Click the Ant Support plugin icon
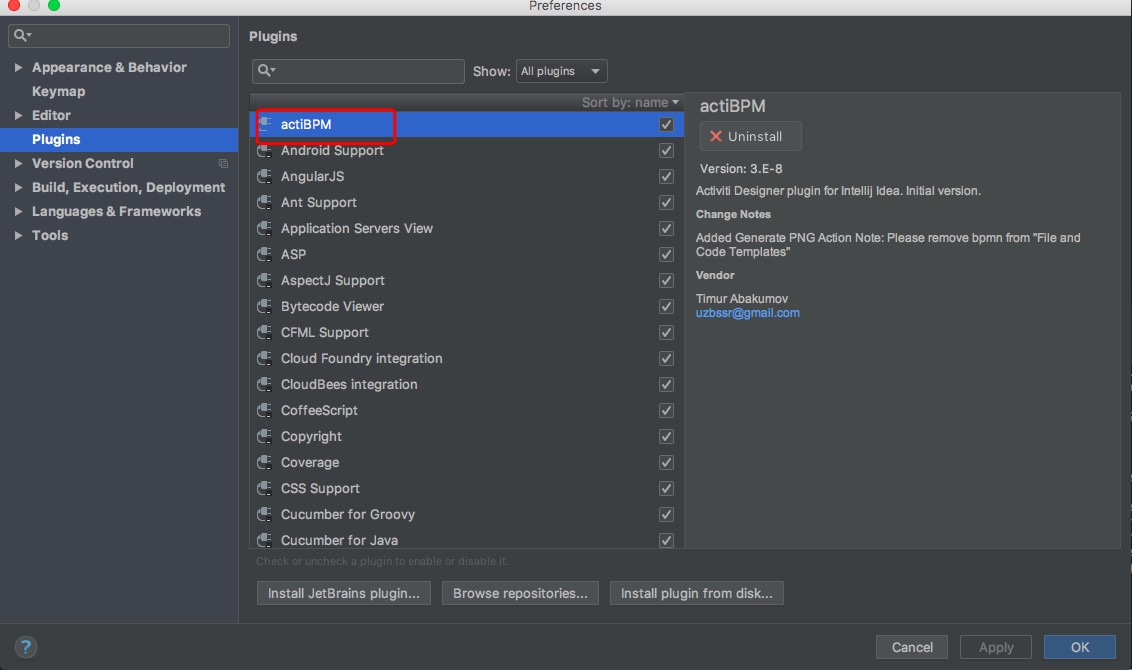1132x670 pixels. coord(264,202)
